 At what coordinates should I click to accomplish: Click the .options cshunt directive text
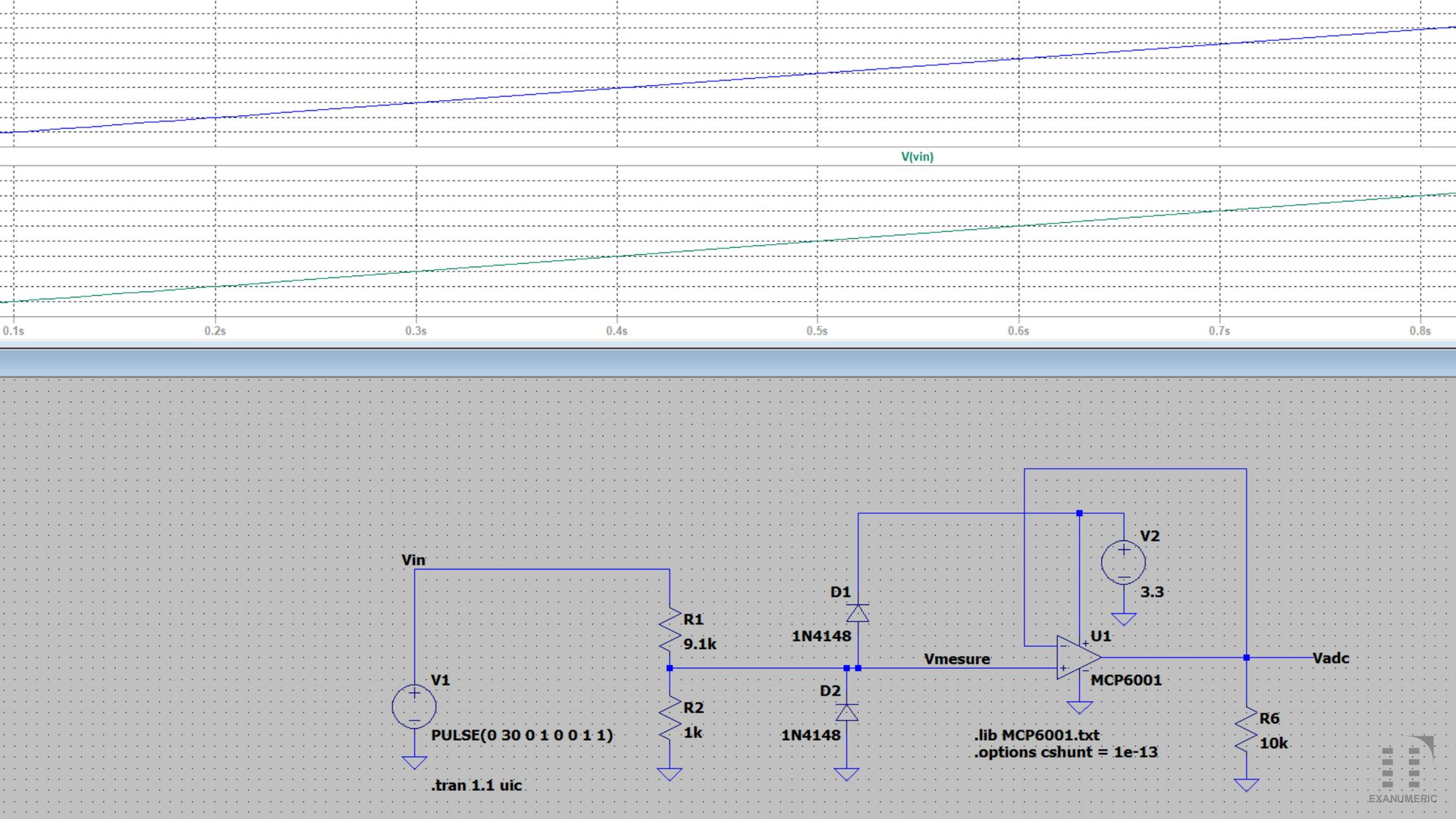(1065, 752)
